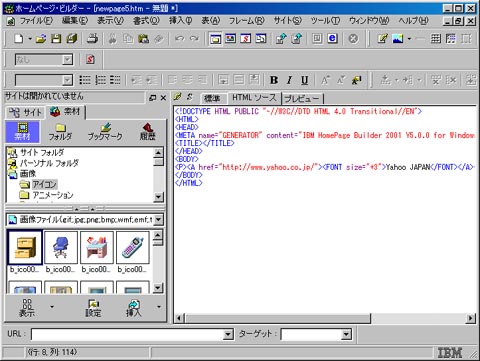Click the Redo arrow icon
Image resolution: width=480 pixels, height=361 pixels.
pyautogui.click(x=194, y=39)
